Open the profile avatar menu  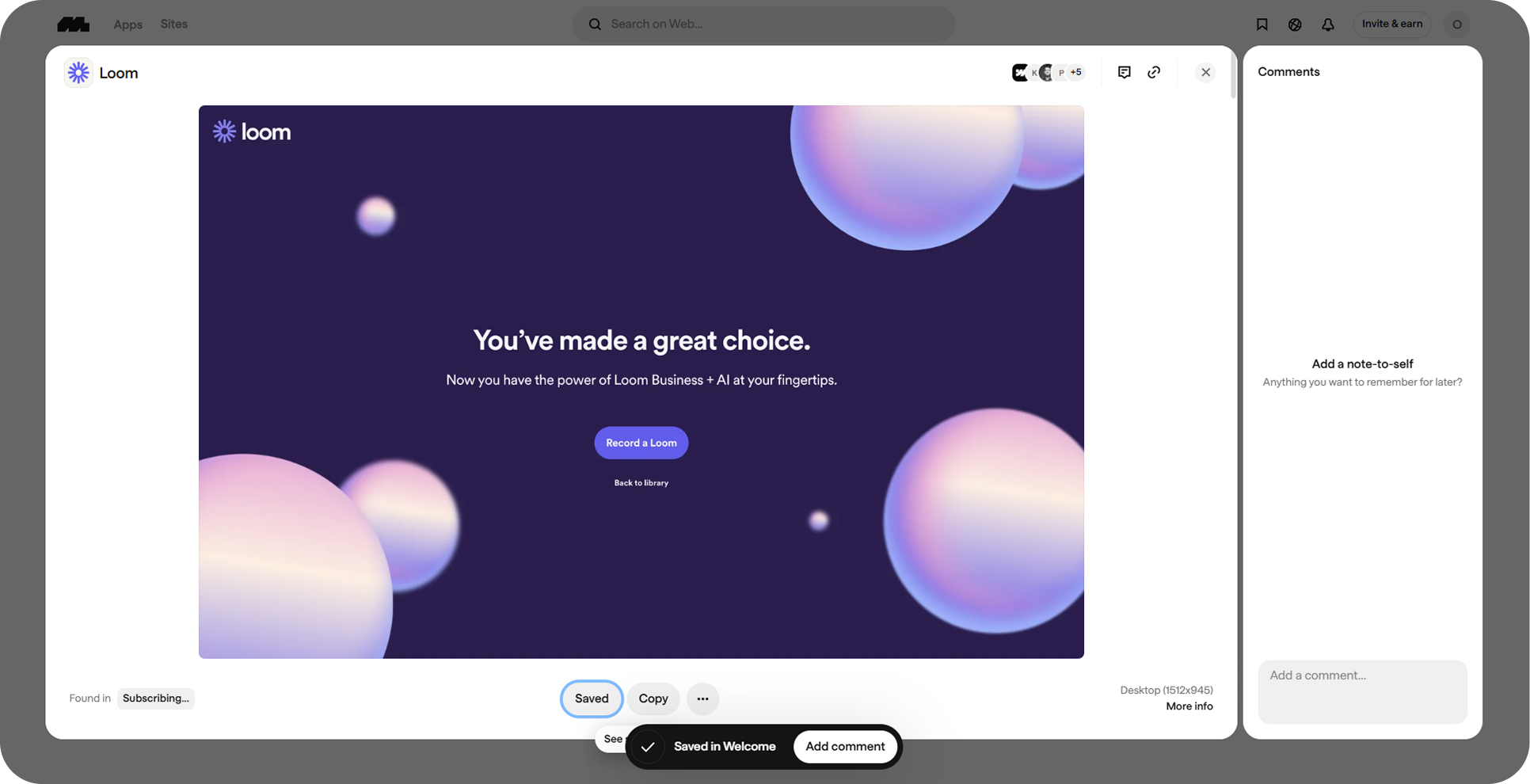coord(1457,25)
